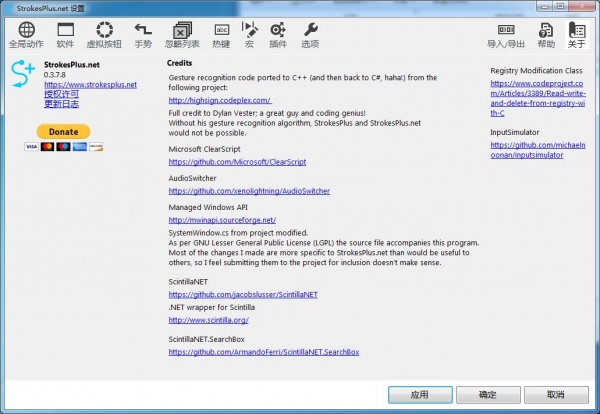Visit the highsign.codeplex.com link
This screenshot has width=600, height=414.
(x=219, y=100)
